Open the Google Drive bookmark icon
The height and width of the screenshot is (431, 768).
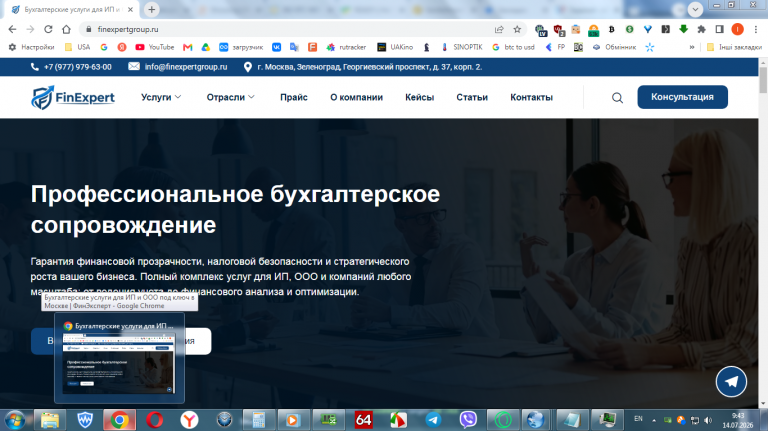tap(206, 47)
